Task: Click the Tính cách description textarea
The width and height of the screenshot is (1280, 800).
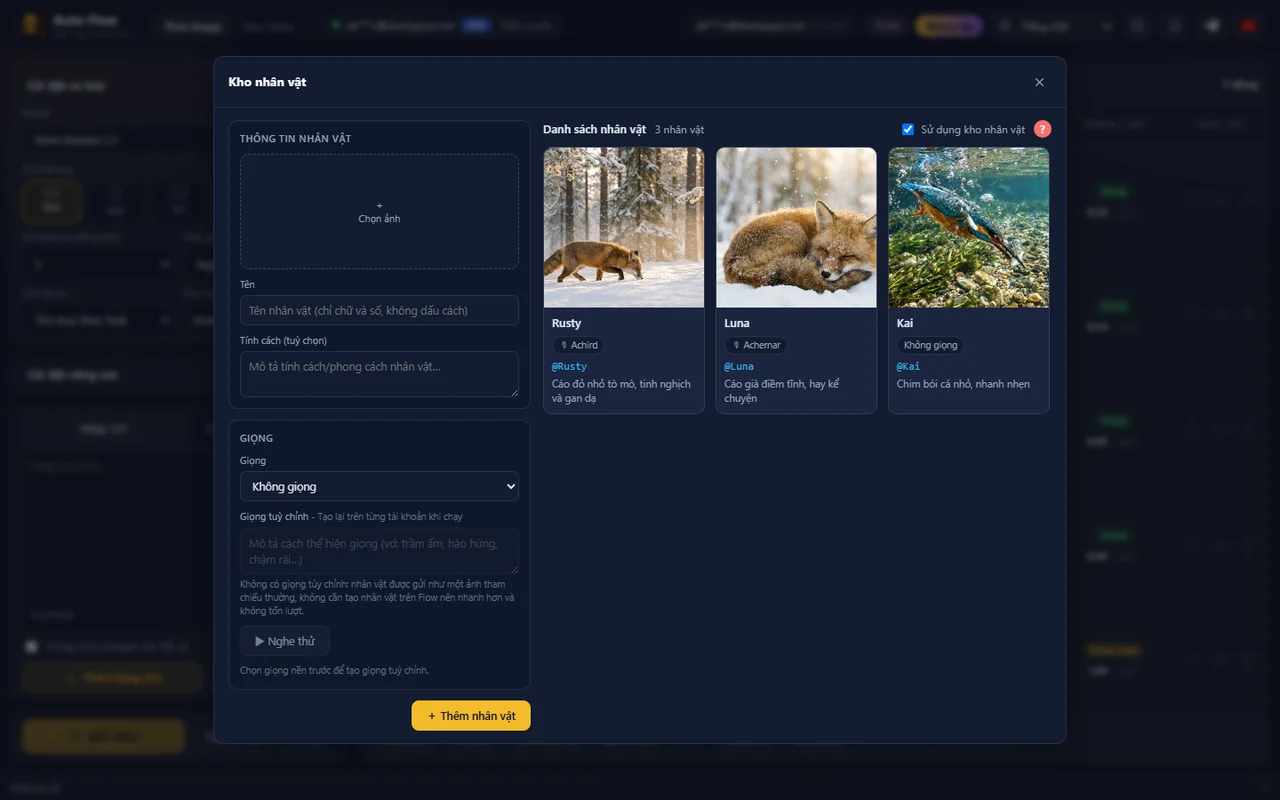Action: (x=379, y=374)
